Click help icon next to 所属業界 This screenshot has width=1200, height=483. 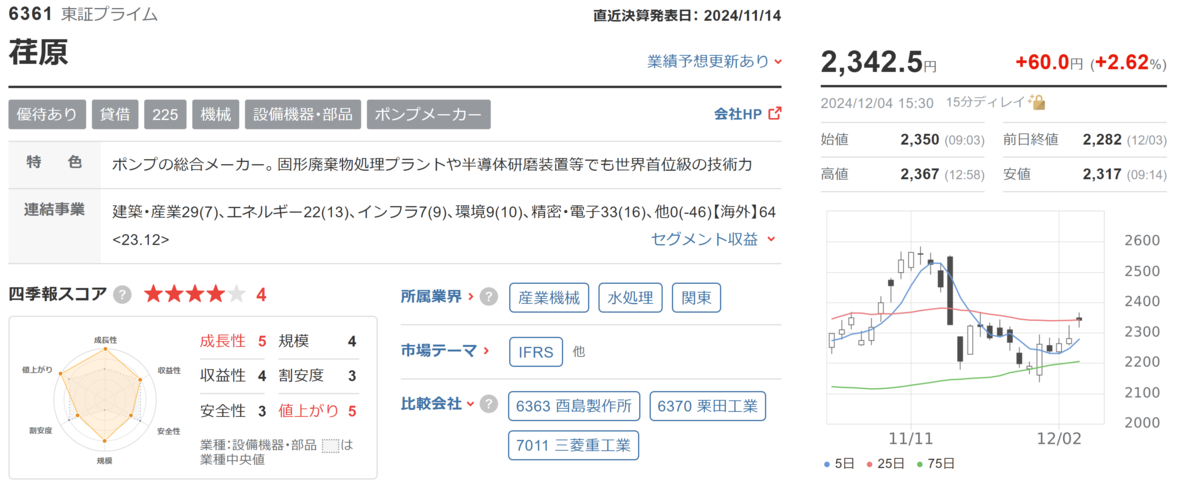(x=489, y=297)
